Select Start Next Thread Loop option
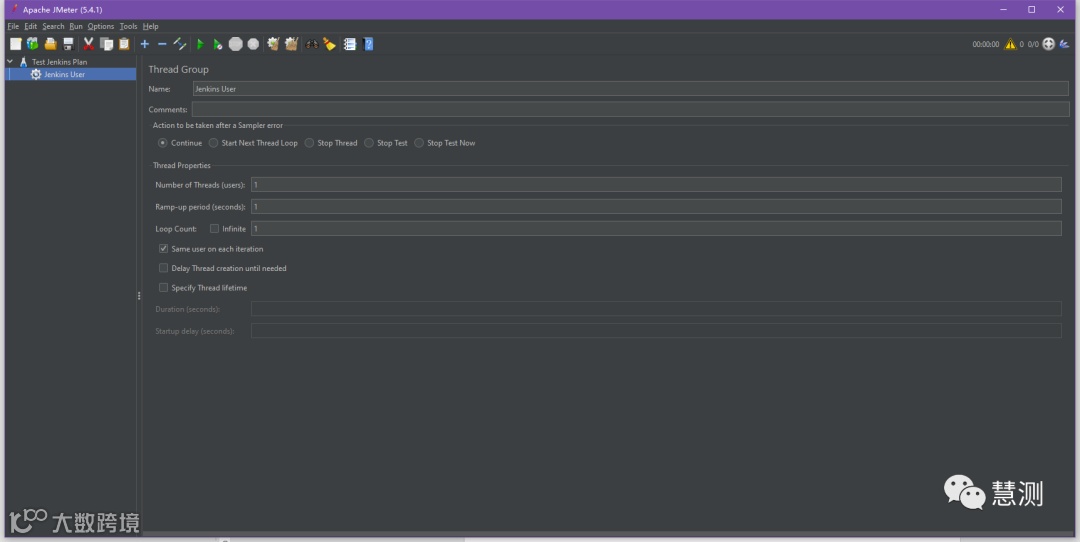This screenshot has height=542, width=1080. click(x=214, y=143)
